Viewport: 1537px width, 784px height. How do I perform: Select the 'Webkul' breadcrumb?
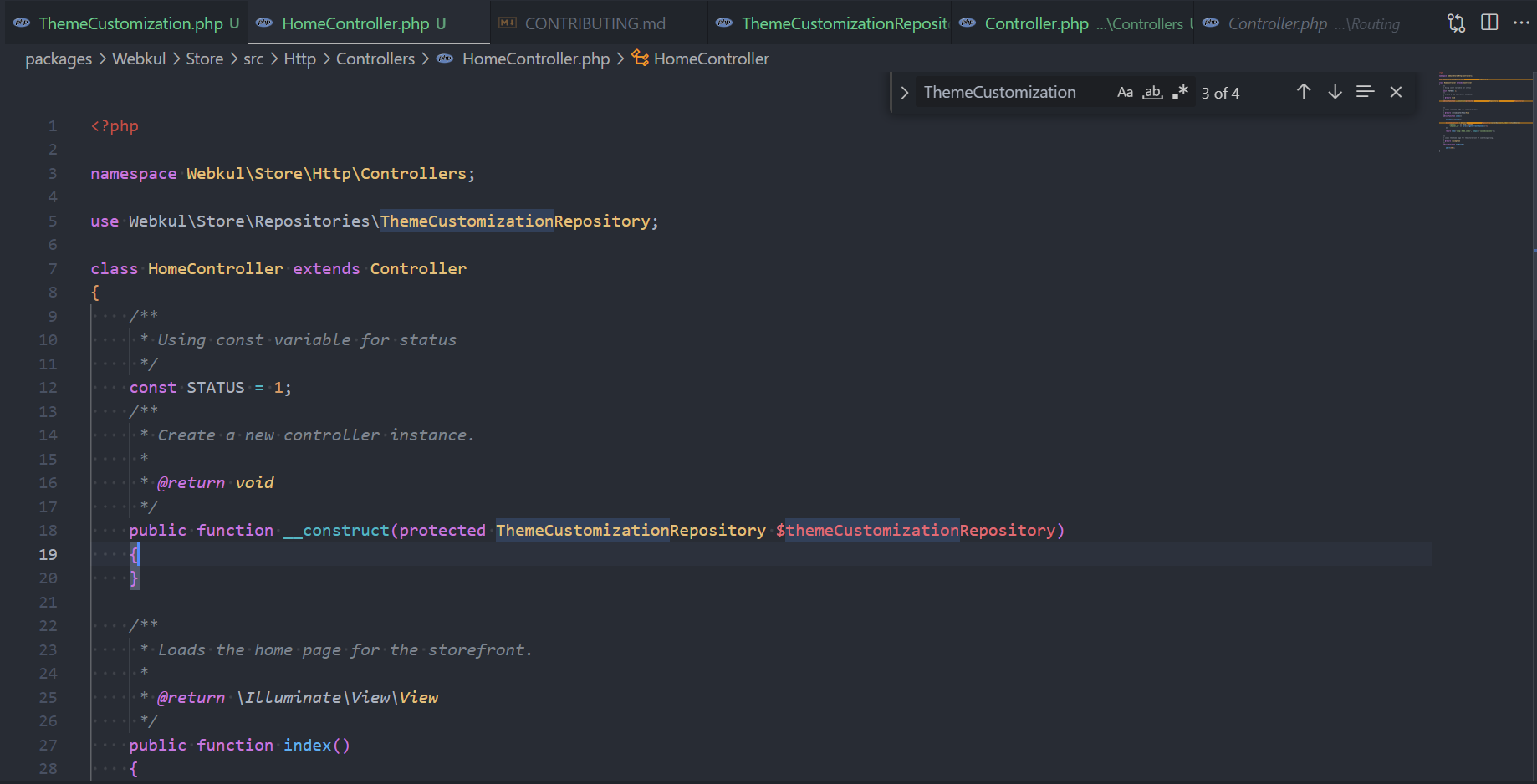139,59
